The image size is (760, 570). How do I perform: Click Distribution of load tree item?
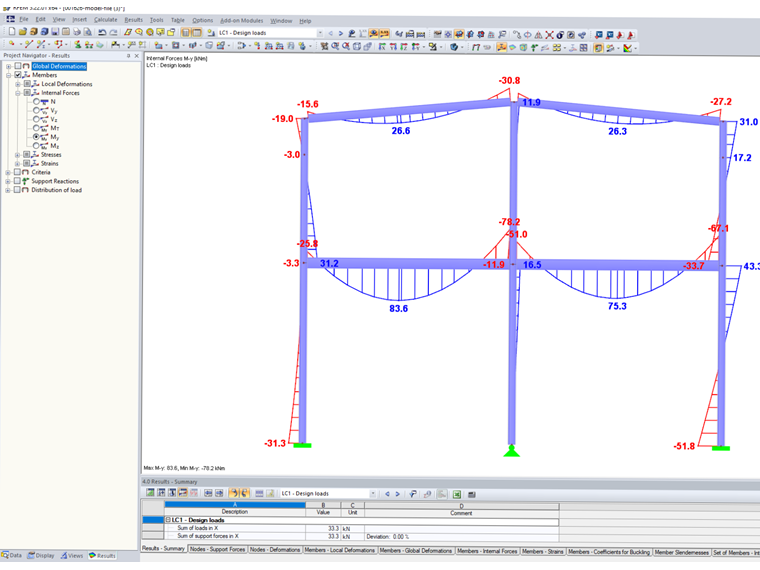tap(56, 190)
